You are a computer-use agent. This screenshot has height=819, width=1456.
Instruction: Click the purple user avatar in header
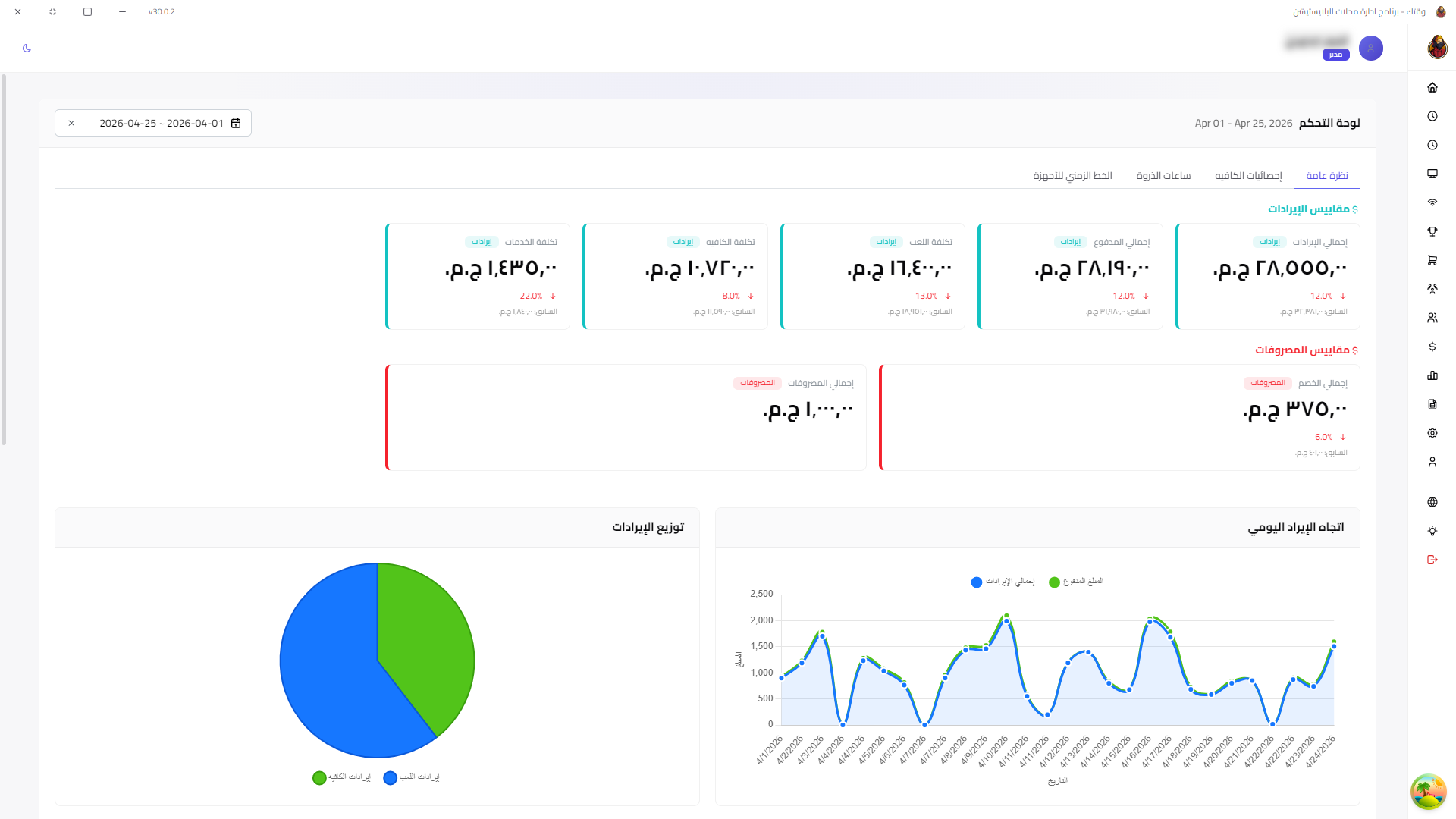[1371, 49]
